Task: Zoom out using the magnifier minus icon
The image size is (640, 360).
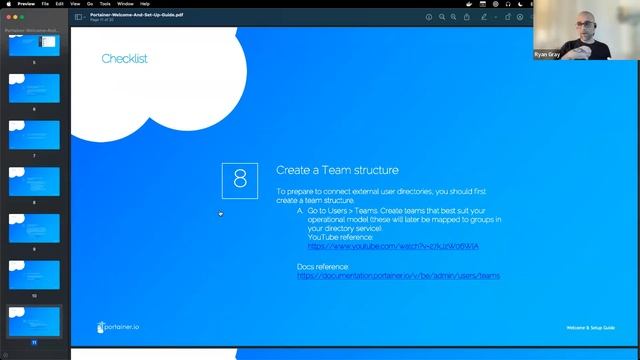Action: coord(442,17)
